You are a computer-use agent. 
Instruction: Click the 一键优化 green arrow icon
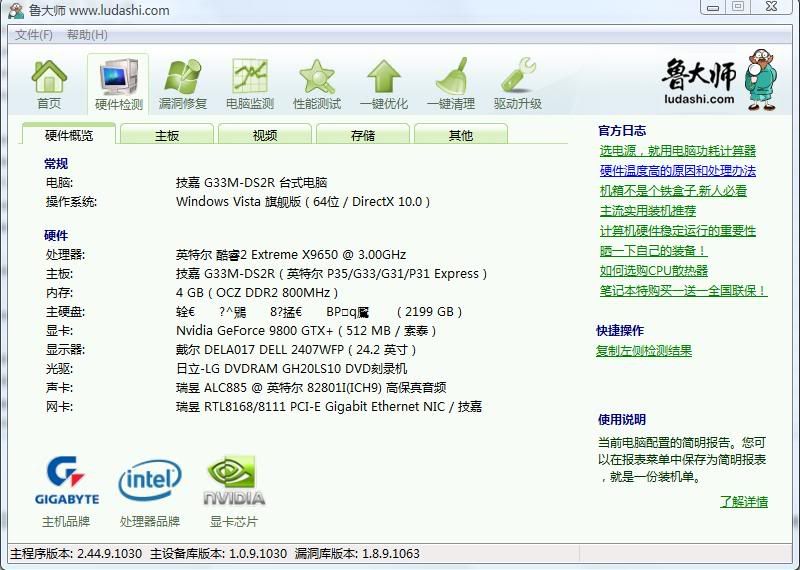pos(384,84)
